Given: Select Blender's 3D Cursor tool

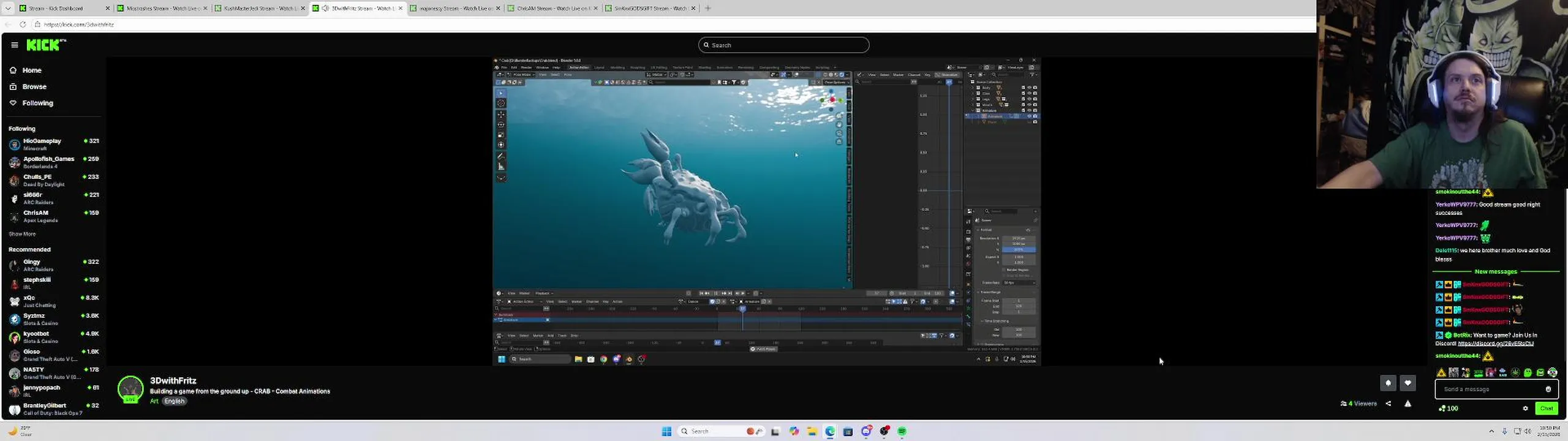Looking at the screenshot, I should 501,103.
